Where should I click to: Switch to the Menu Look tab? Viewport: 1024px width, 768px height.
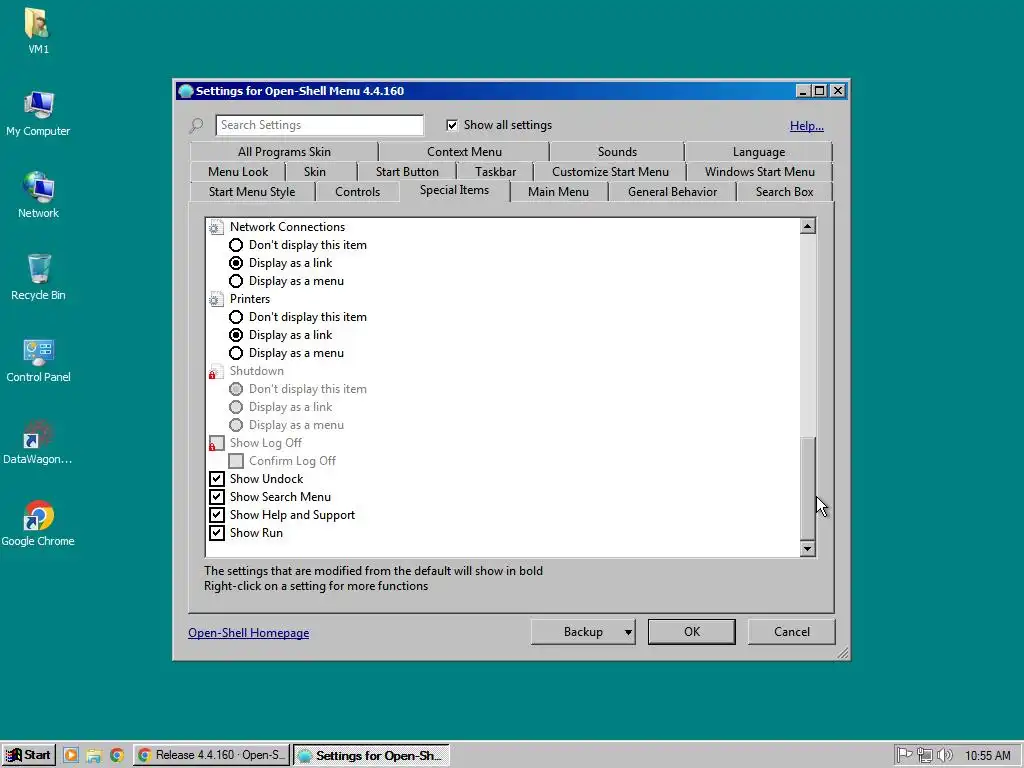[238, 172]
